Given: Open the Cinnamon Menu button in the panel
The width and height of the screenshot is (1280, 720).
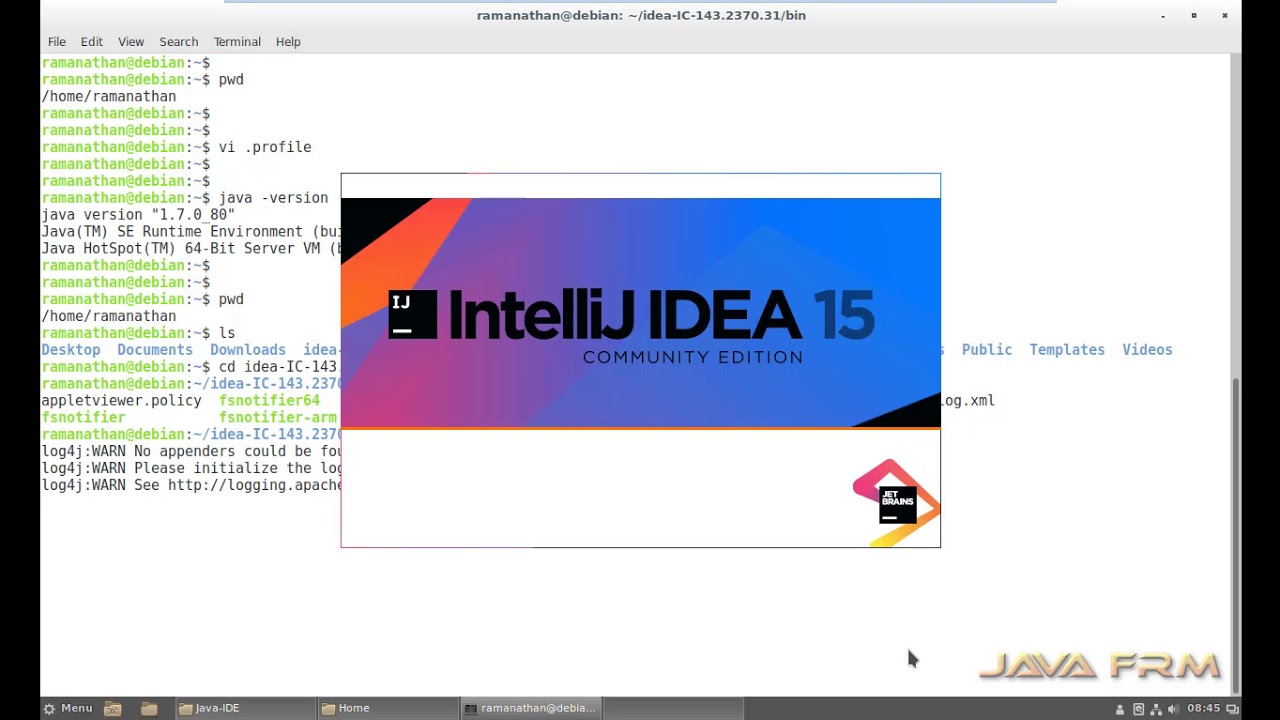Looking at the screenshot, I should click(x=67, y=708).
